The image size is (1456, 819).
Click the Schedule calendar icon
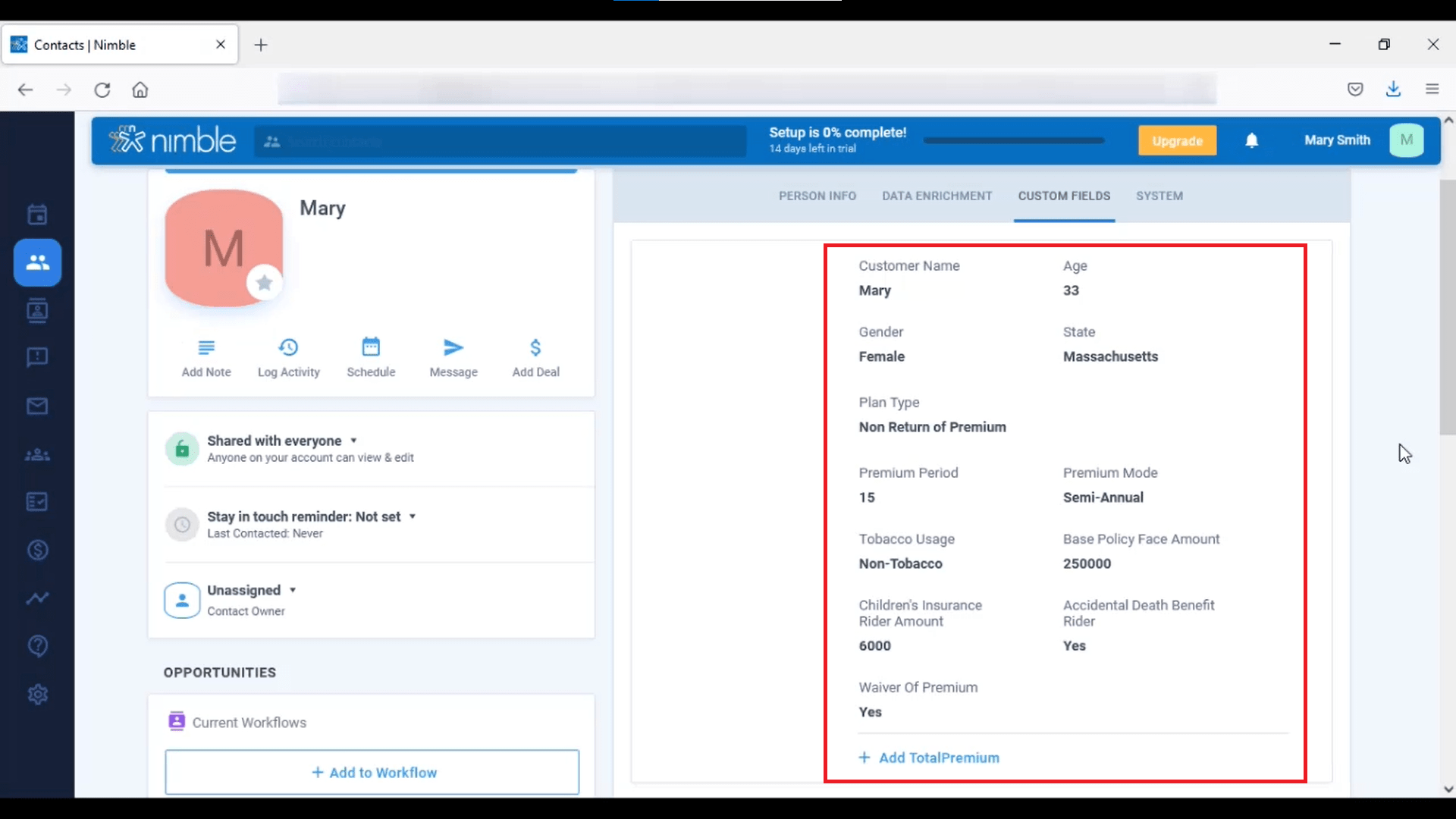[x=371, y=347]
